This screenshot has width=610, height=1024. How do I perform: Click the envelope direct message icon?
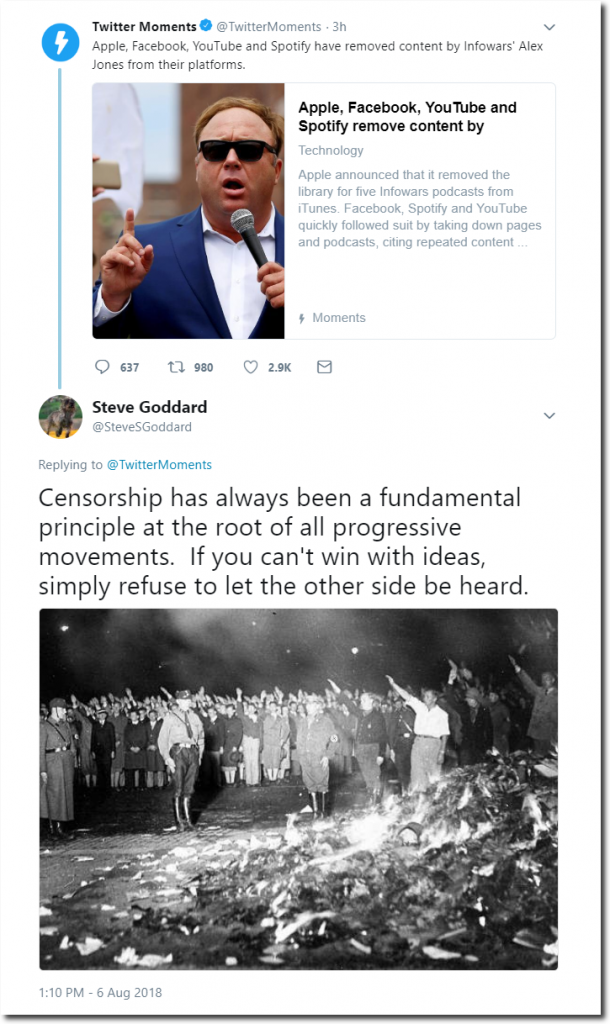coord(325,367)
